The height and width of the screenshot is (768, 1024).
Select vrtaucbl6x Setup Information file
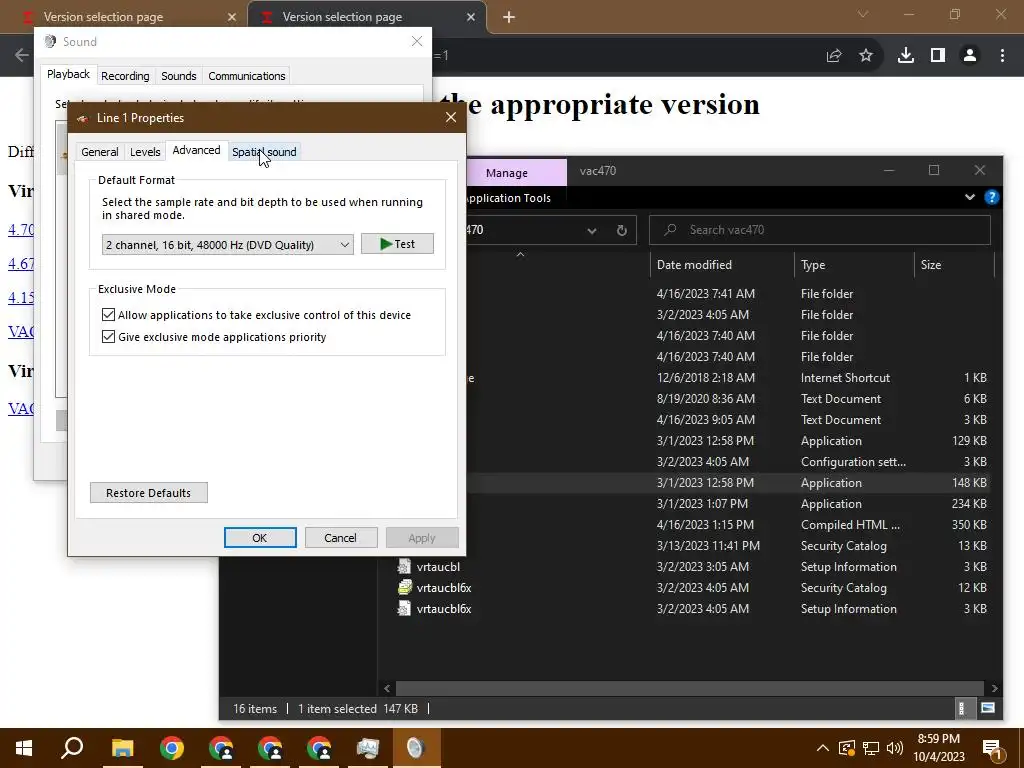point(693,609)
